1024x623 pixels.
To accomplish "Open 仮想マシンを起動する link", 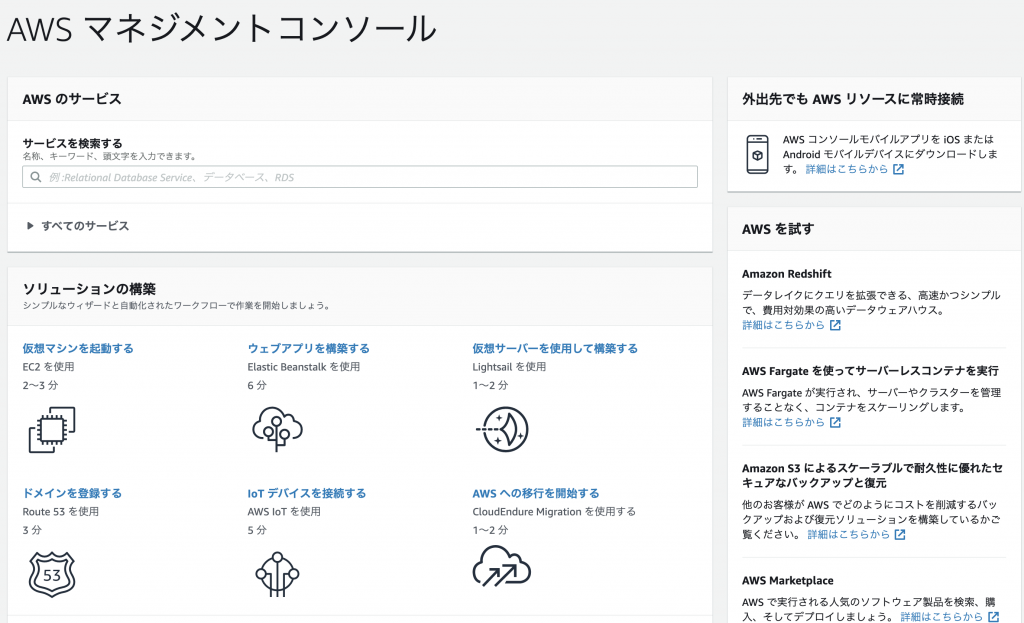I will [x=78, y=348].
